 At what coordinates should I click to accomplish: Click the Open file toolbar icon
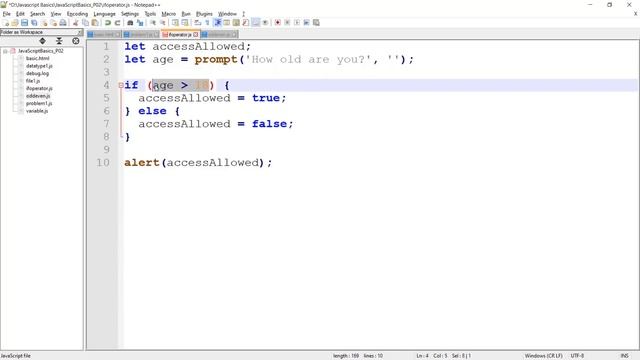click(x=15, y=22)
